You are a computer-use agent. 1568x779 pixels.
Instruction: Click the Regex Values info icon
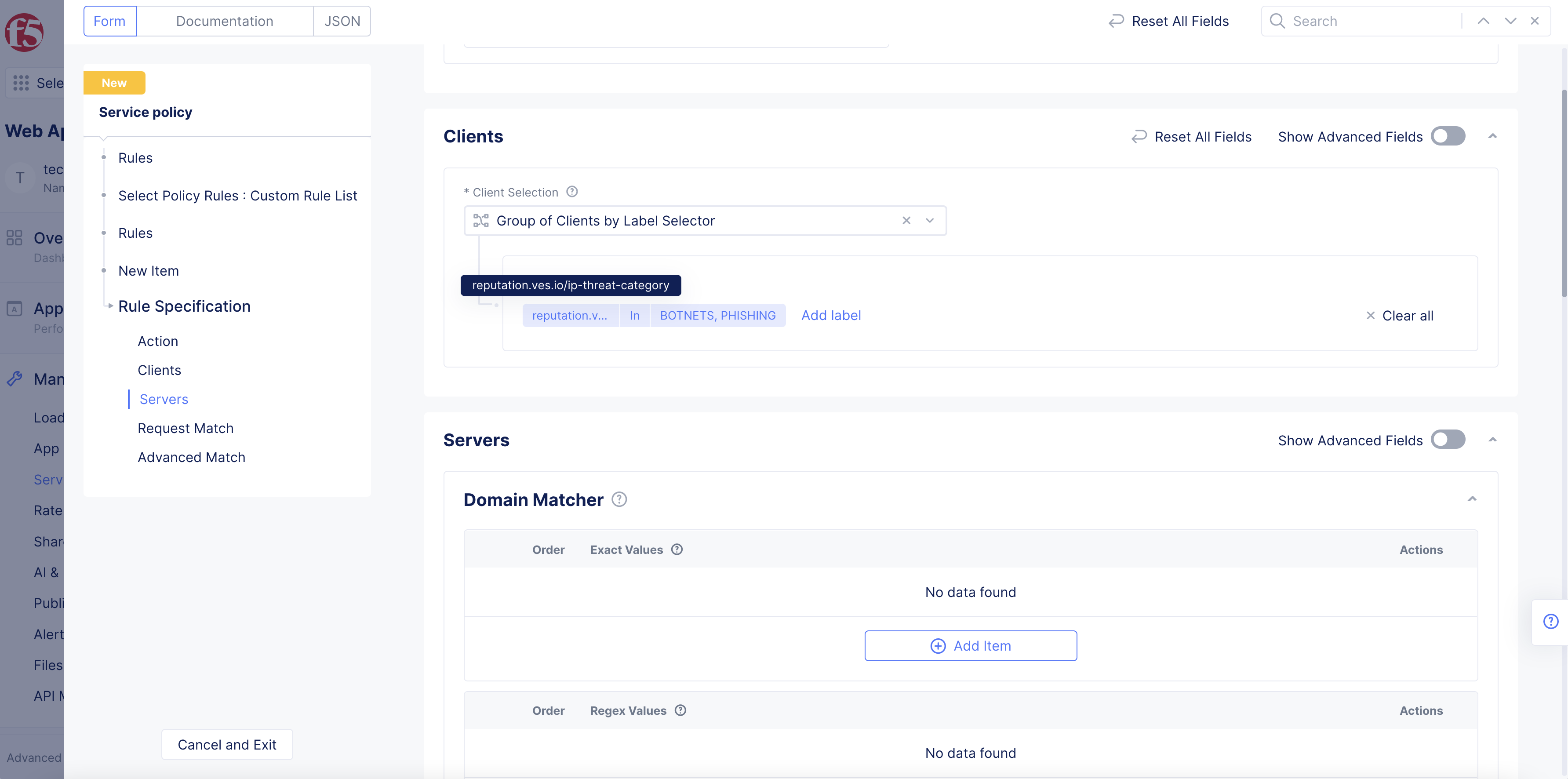click(x=680, y=710)
